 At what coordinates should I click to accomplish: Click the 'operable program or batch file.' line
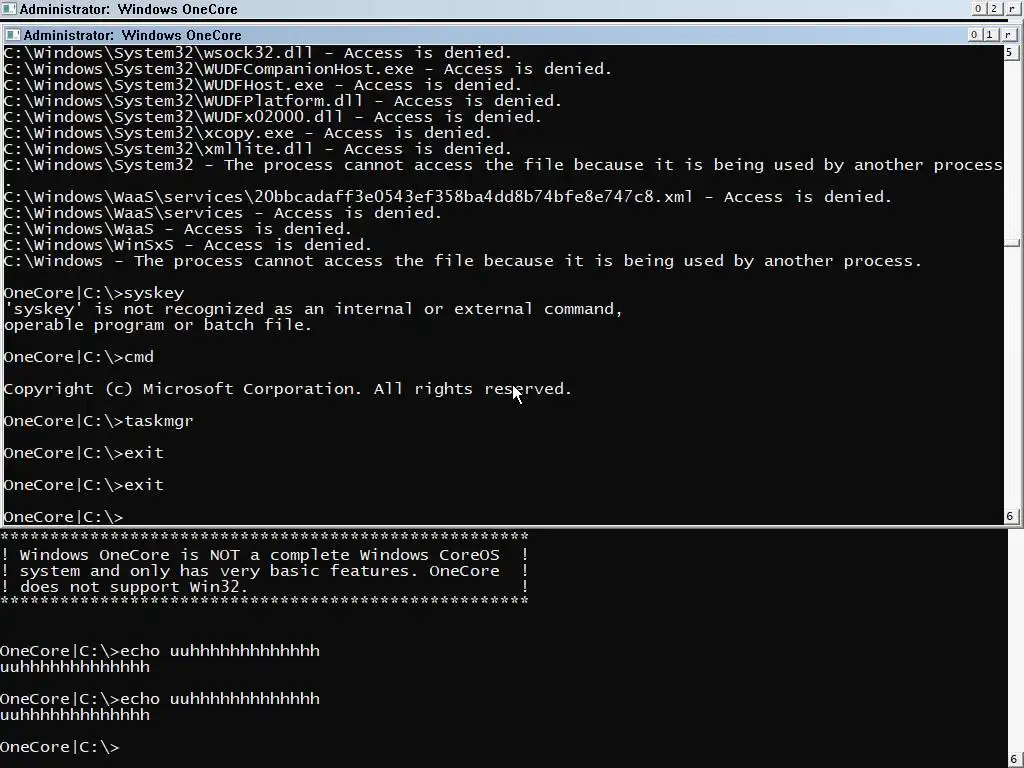click(x=158, y=325)
